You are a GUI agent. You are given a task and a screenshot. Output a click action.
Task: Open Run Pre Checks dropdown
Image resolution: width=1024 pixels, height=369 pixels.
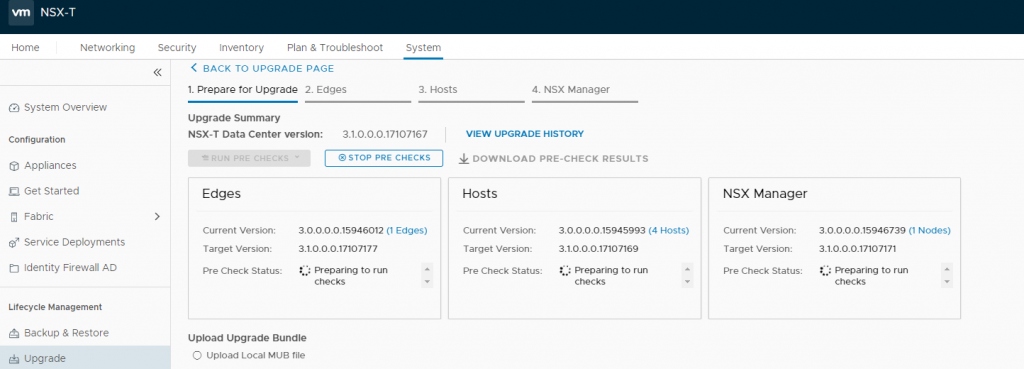249,158
